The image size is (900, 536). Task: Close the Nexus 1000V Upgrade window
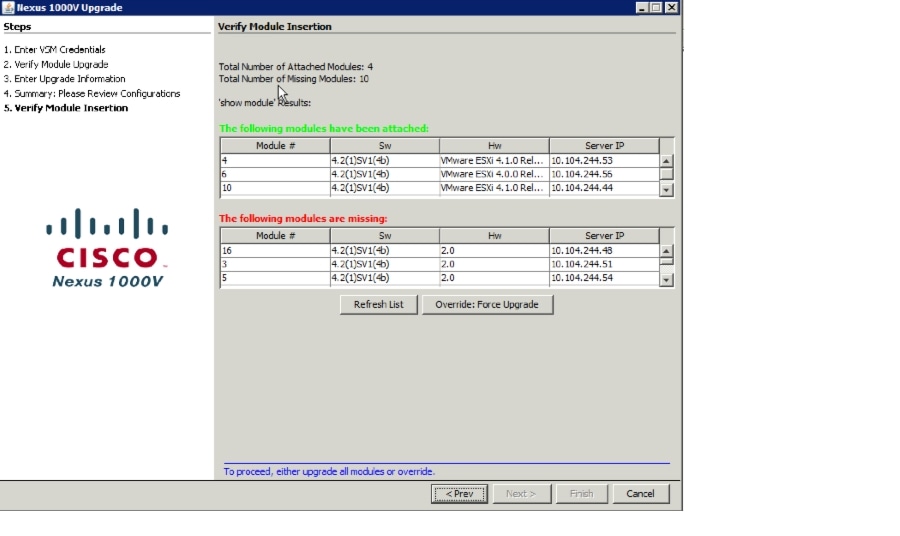tap(671, 7)
